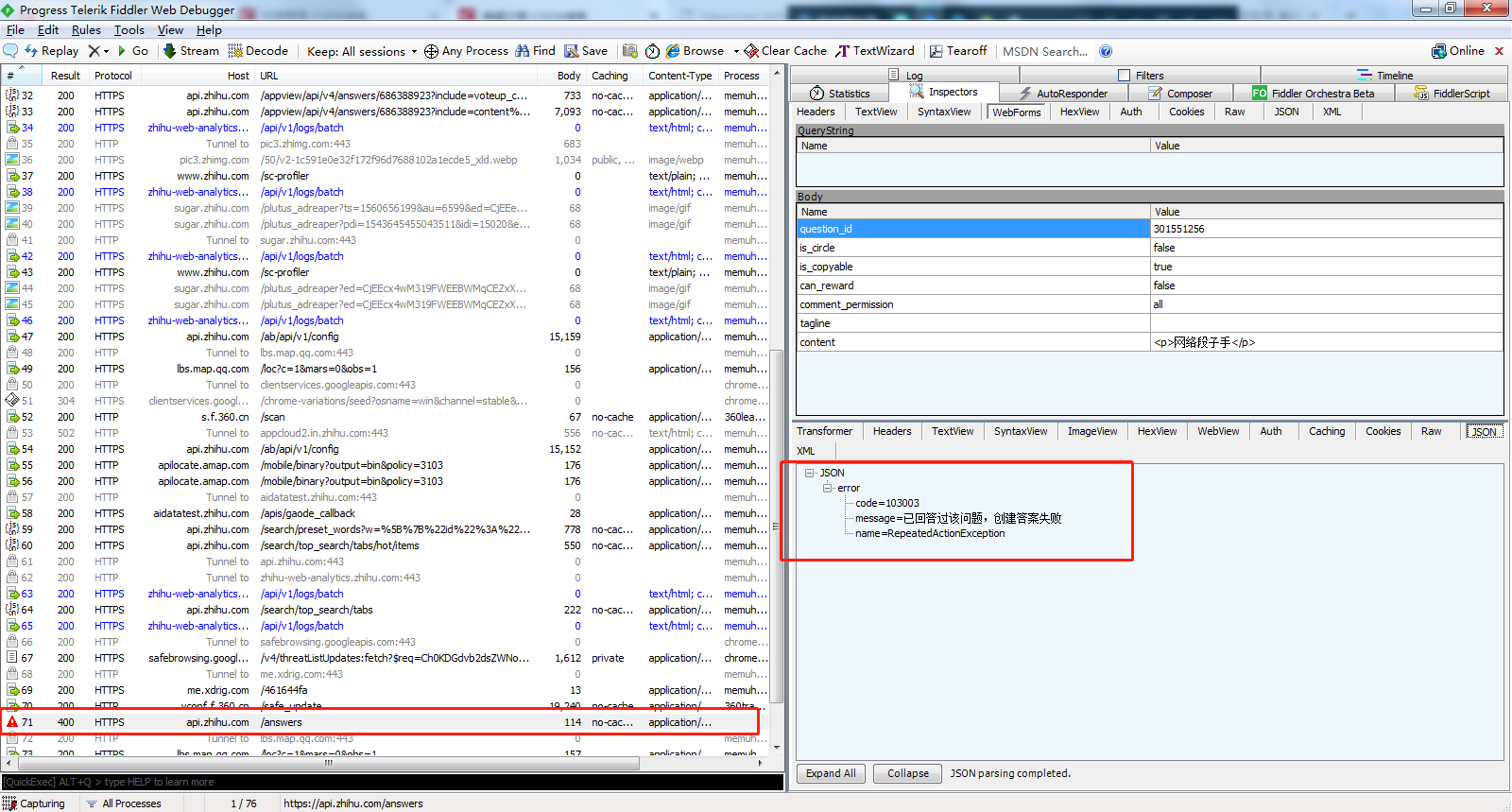Toggle Stream mode in toolbar
Screen dimensions: 1512x812
tap(191, 51)
